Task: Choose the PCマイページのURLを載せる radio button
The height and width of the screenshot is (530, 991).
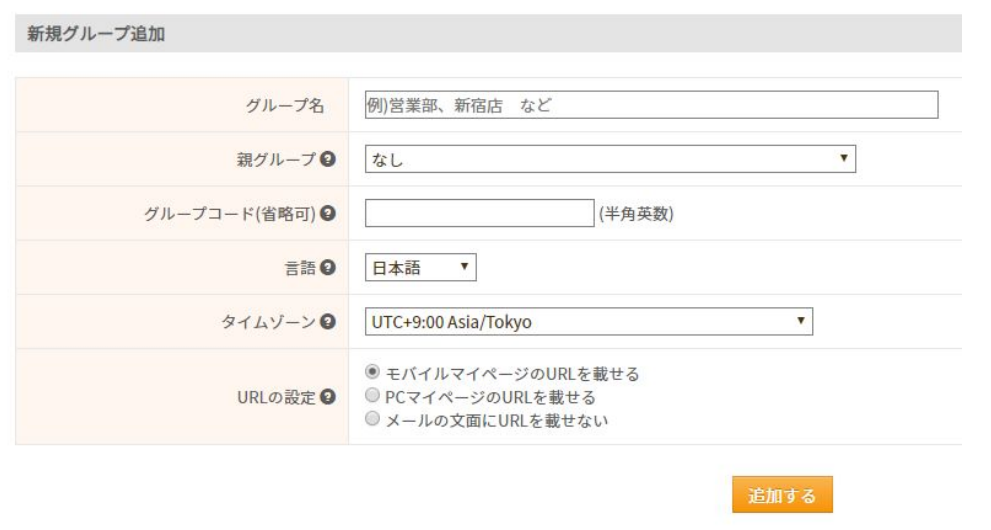Action: [x=373, y=397]
